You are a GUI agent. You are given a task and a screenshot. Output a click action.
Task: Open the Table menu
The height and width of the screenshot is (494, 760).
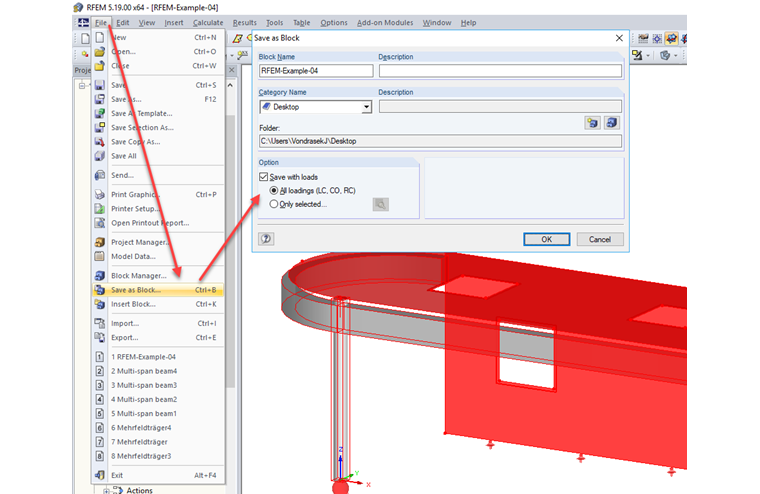pyautogui.click(x=301, y=23)
